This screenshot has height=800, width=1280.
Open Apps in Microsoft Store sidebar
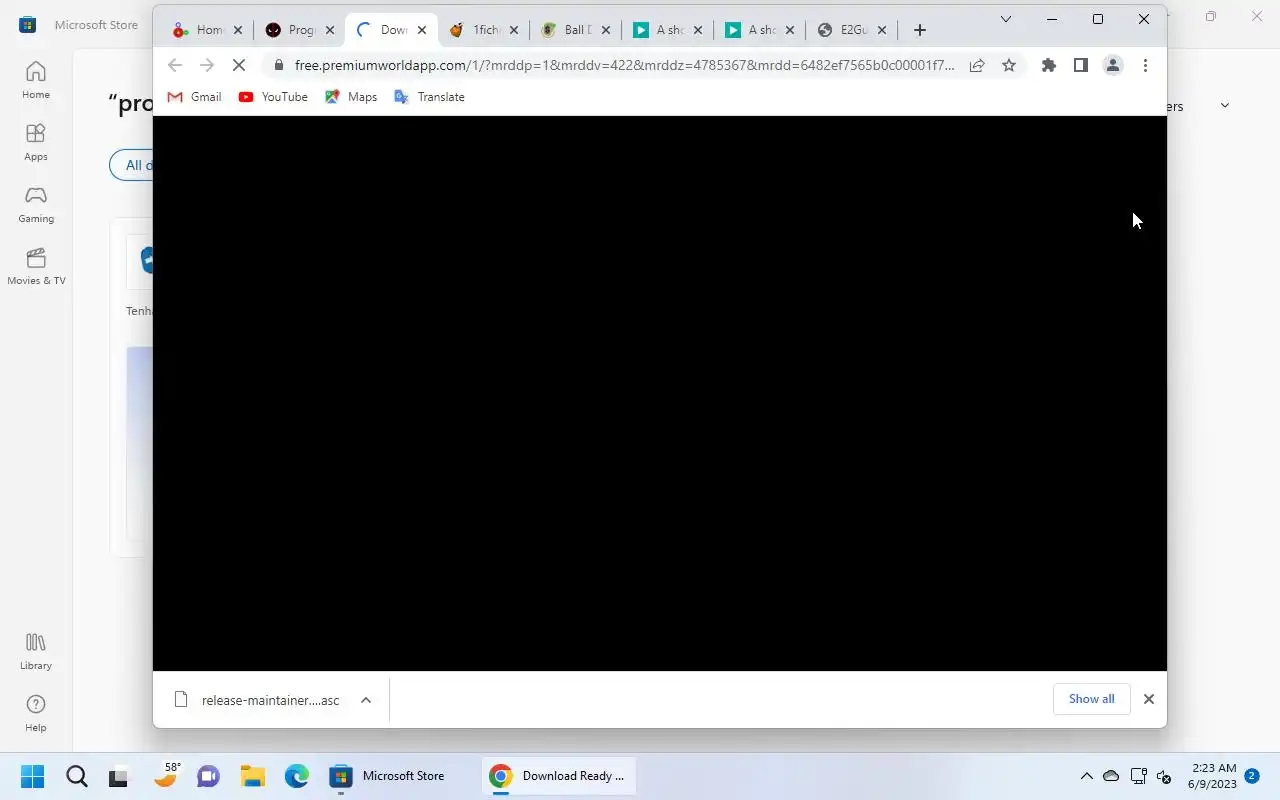(x=36, y=142)
